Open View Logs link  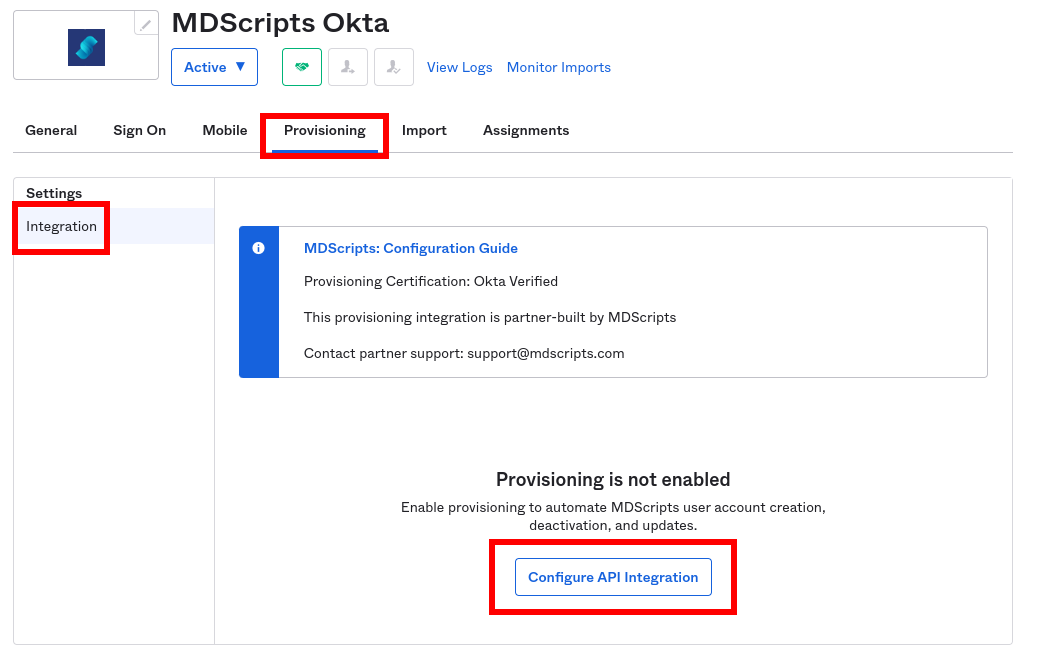point(459,68)
